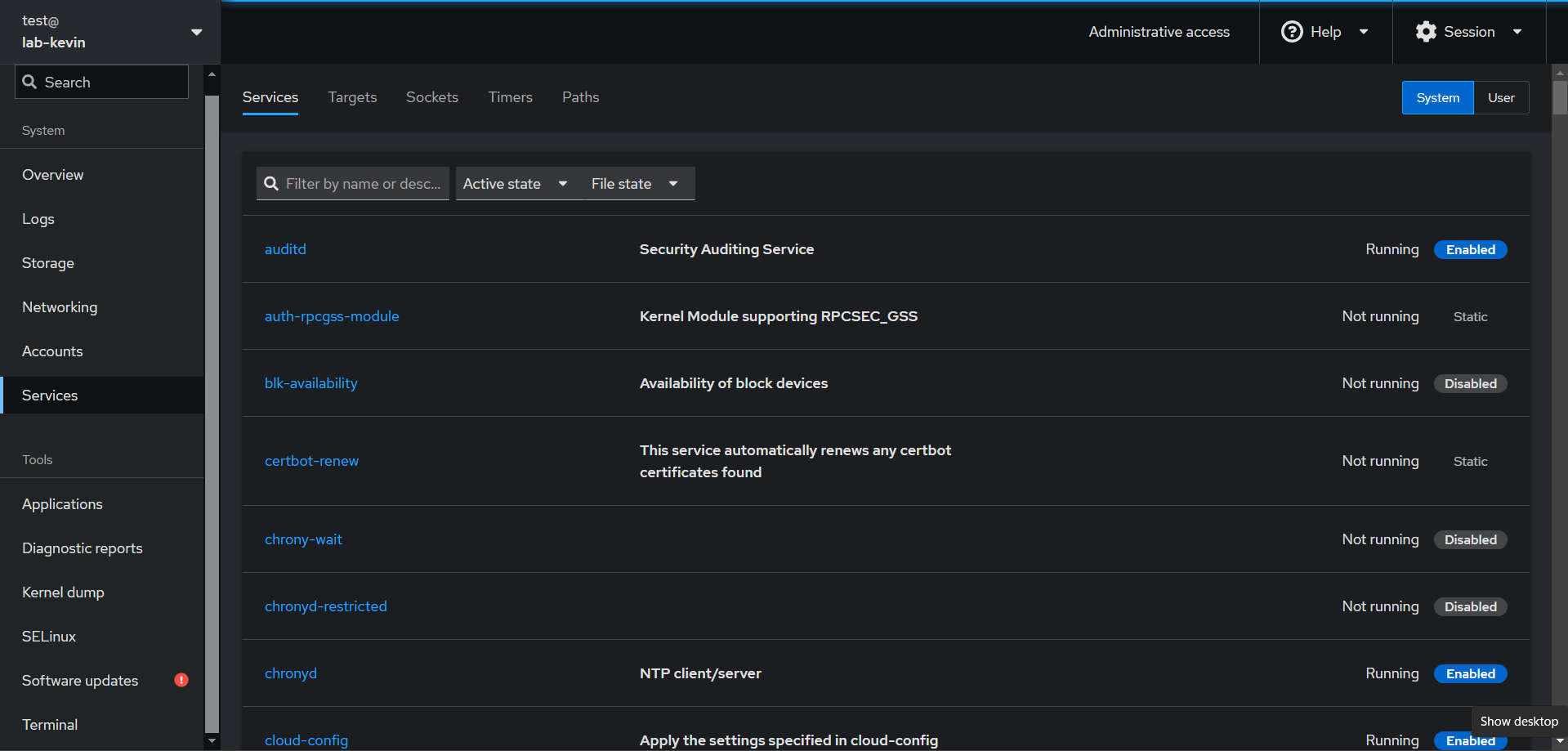Click the Session gear icon

(1426, 32)
